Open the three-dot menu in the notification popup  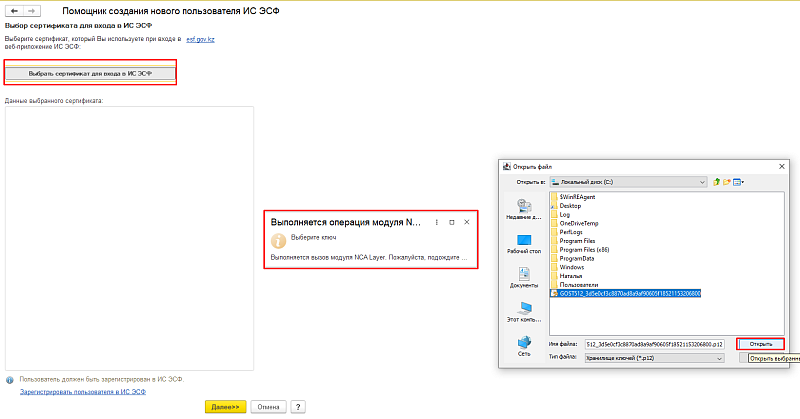click(x=436, y=221)
